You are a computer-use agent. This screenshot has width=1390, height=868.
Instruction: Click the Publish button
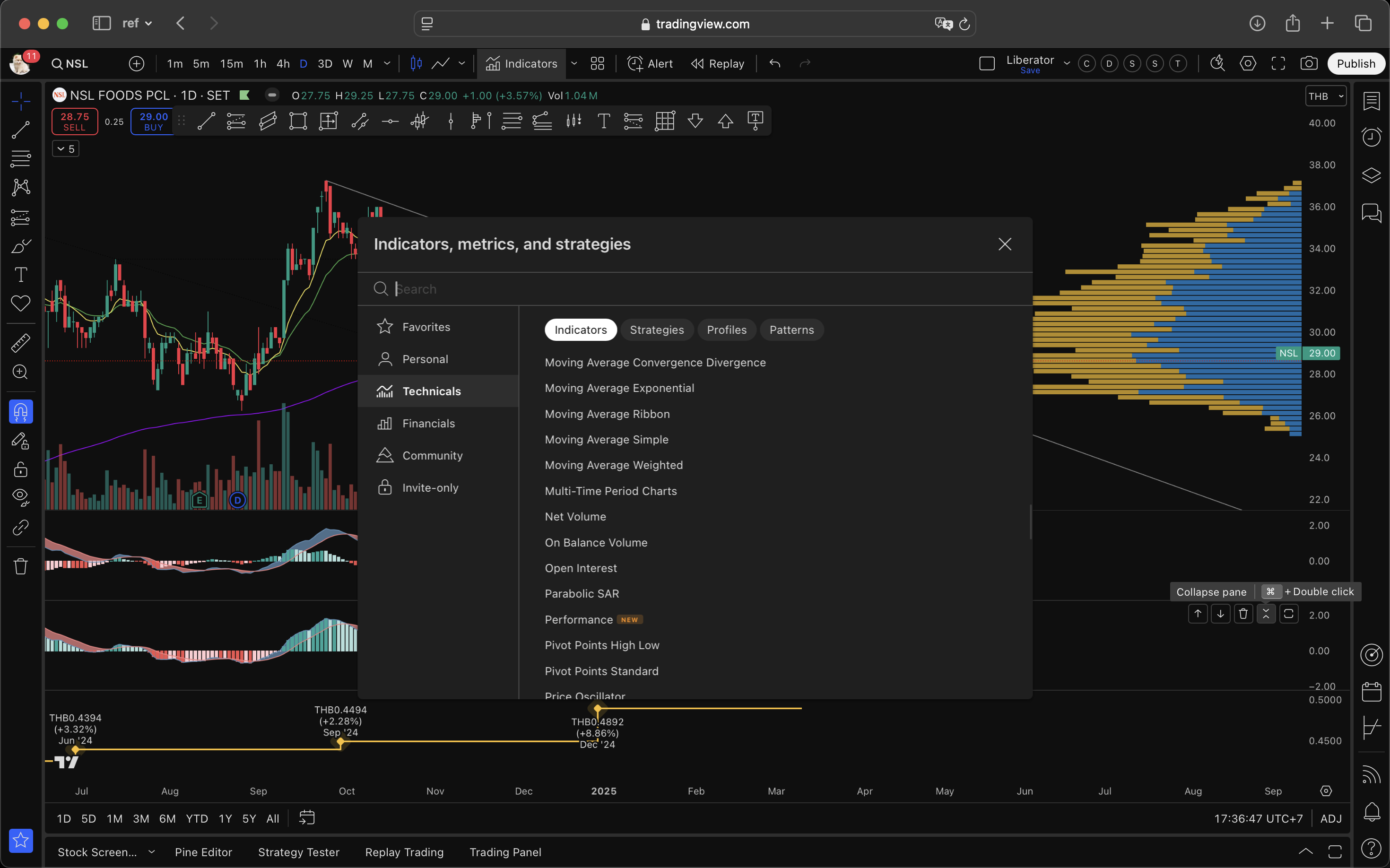[1355, 64]
